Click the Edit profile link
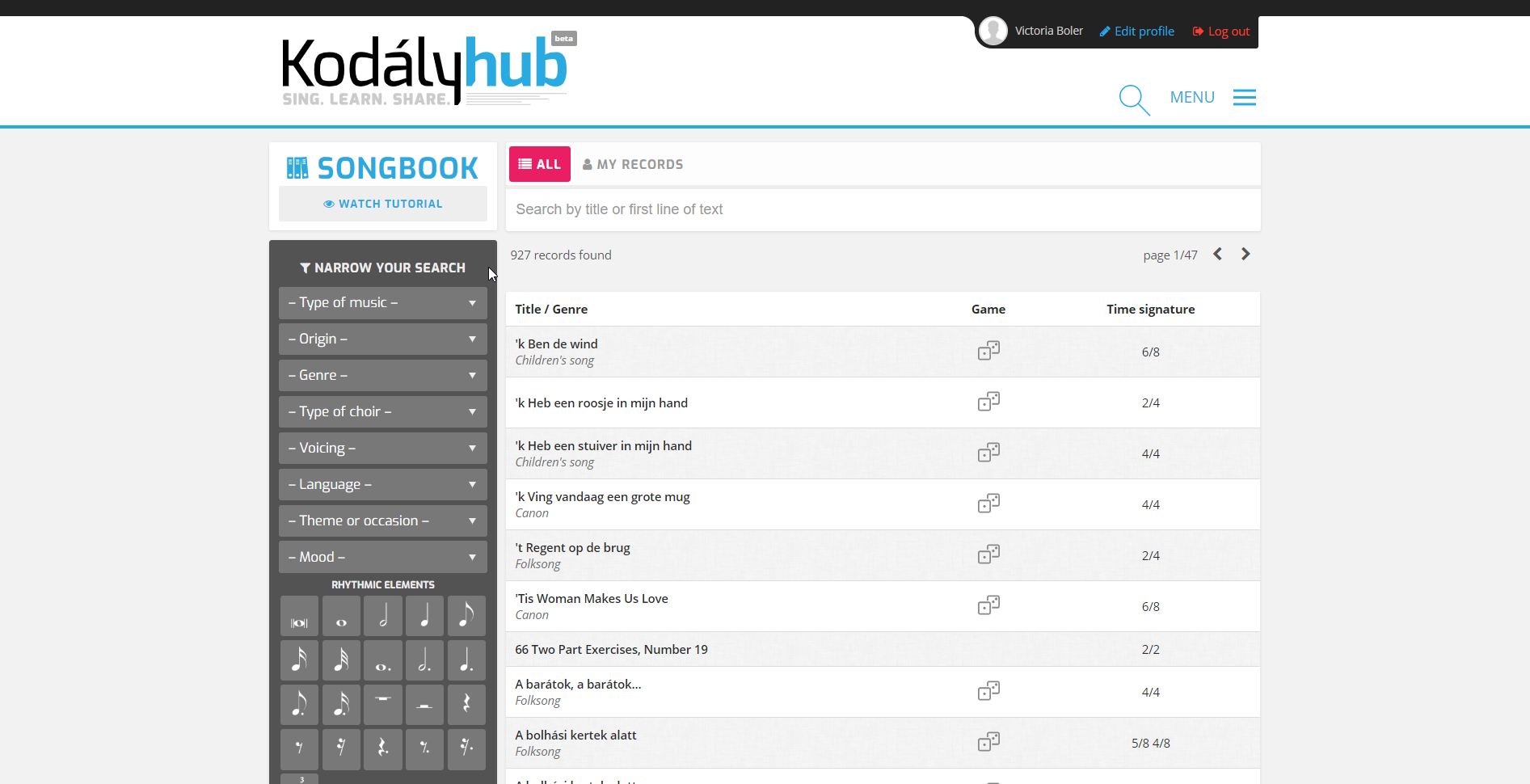This screenshot has width=1530, height=784. [x=1137, y=32]
